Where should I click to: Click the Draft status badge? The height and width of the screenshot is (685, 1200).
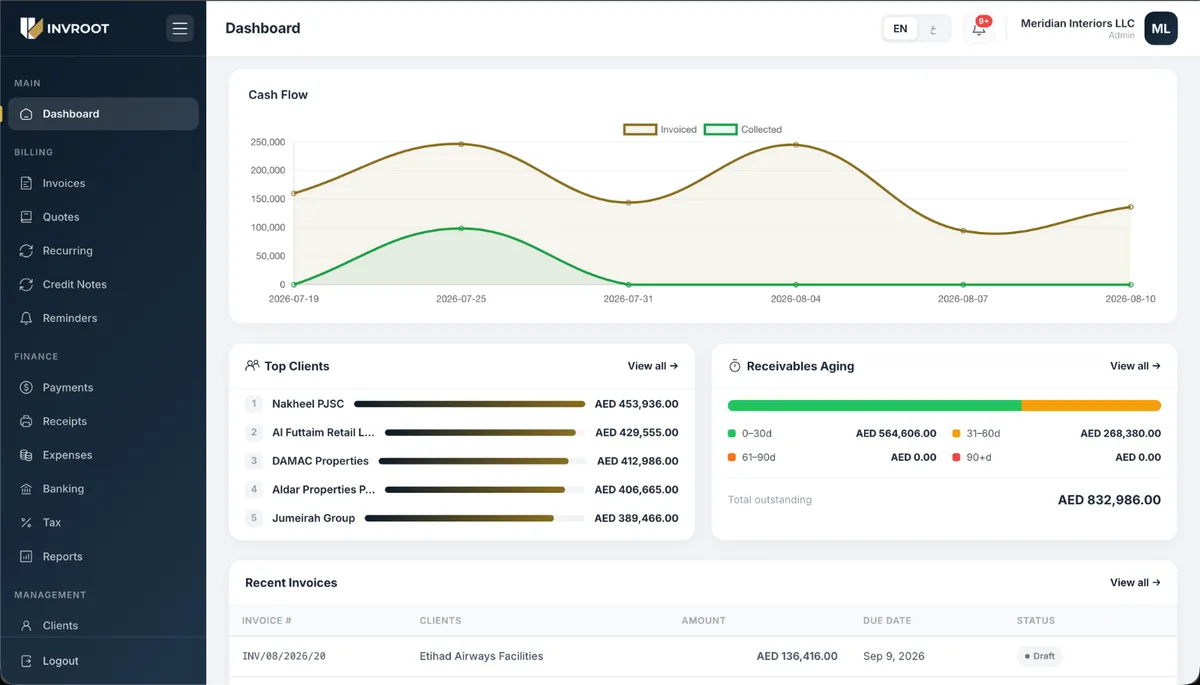(1039, 656)
